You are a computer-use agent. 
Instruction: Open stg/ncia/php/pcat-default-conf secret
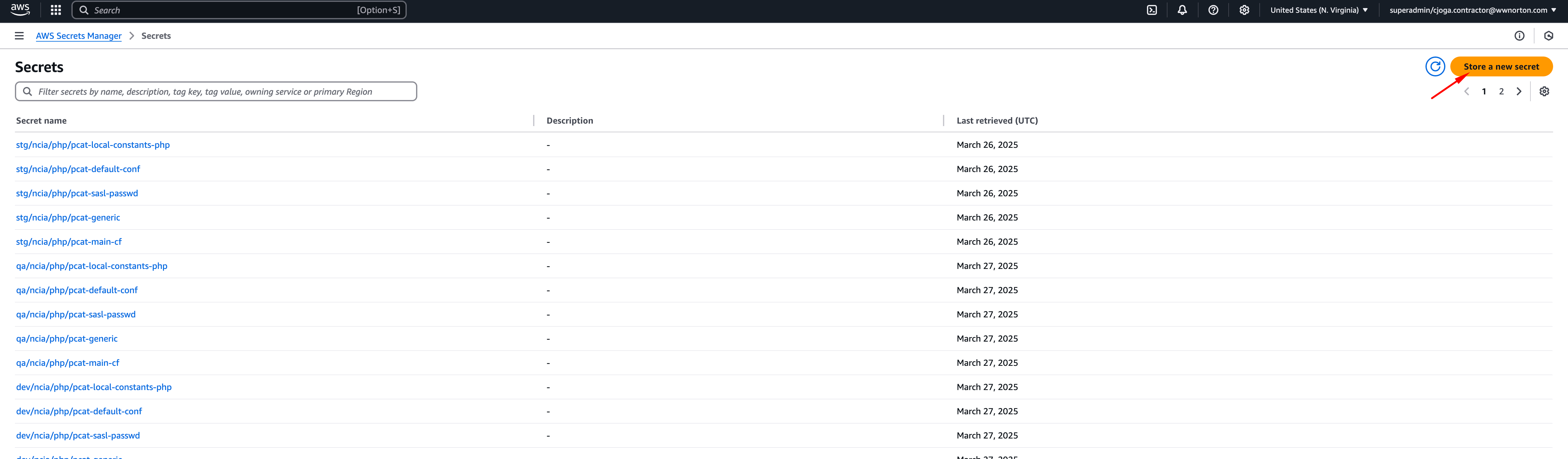78,169
